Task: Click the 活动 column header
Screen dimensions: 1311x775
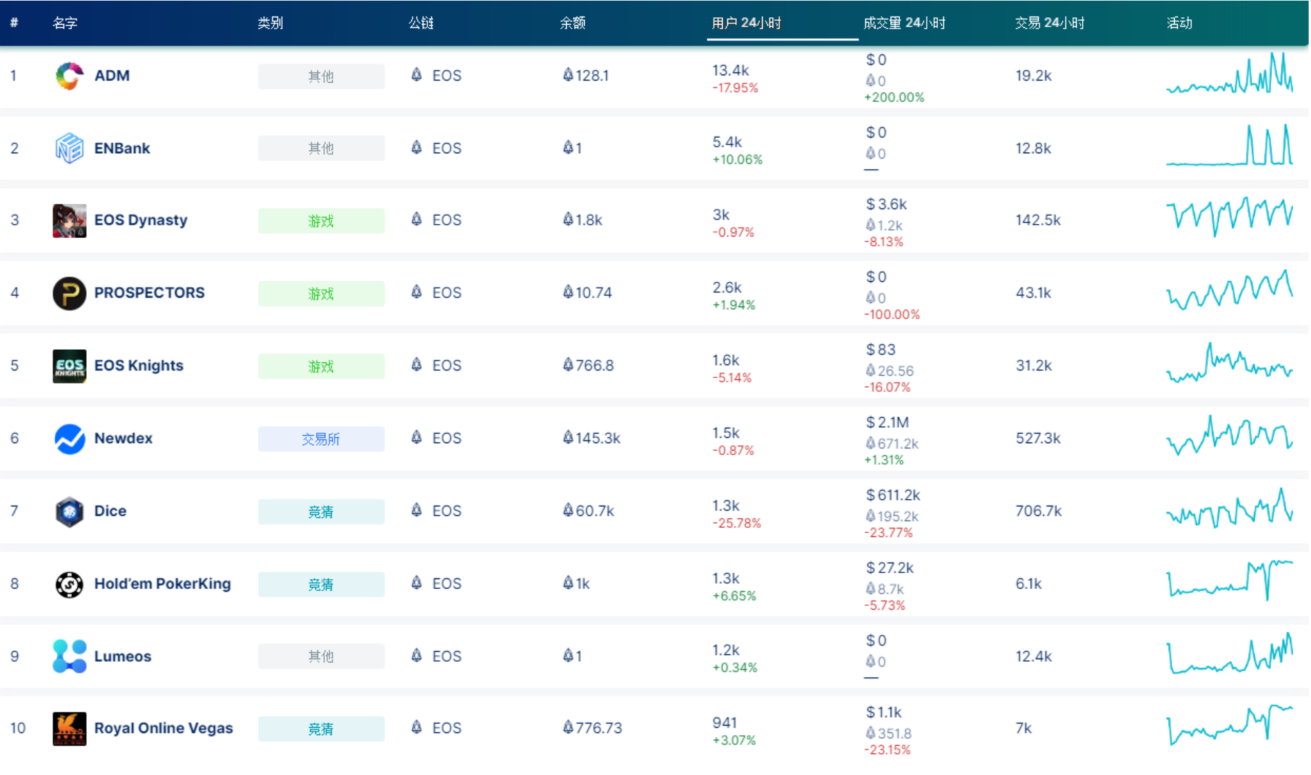Action: pos(1179,23)
